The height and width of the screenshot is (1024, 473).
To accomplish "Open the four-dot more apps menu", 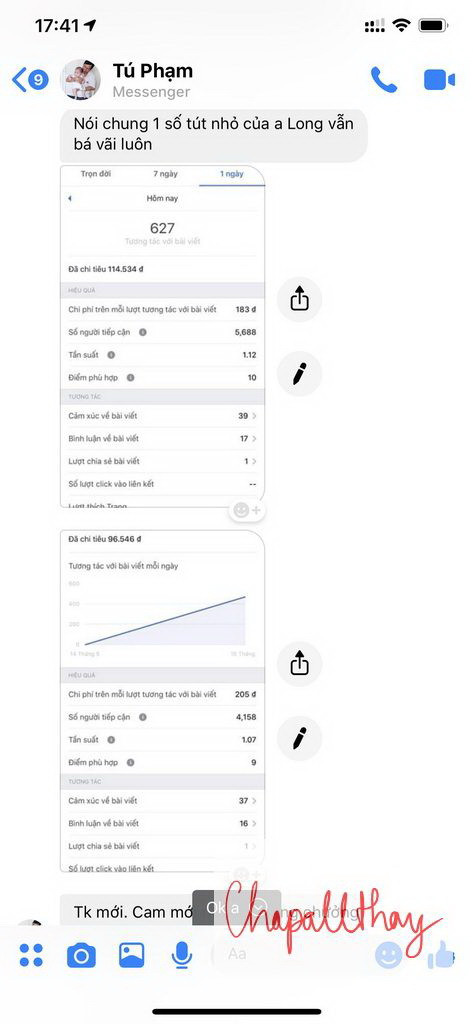I will pyautogui.click(x=31, y=955).
